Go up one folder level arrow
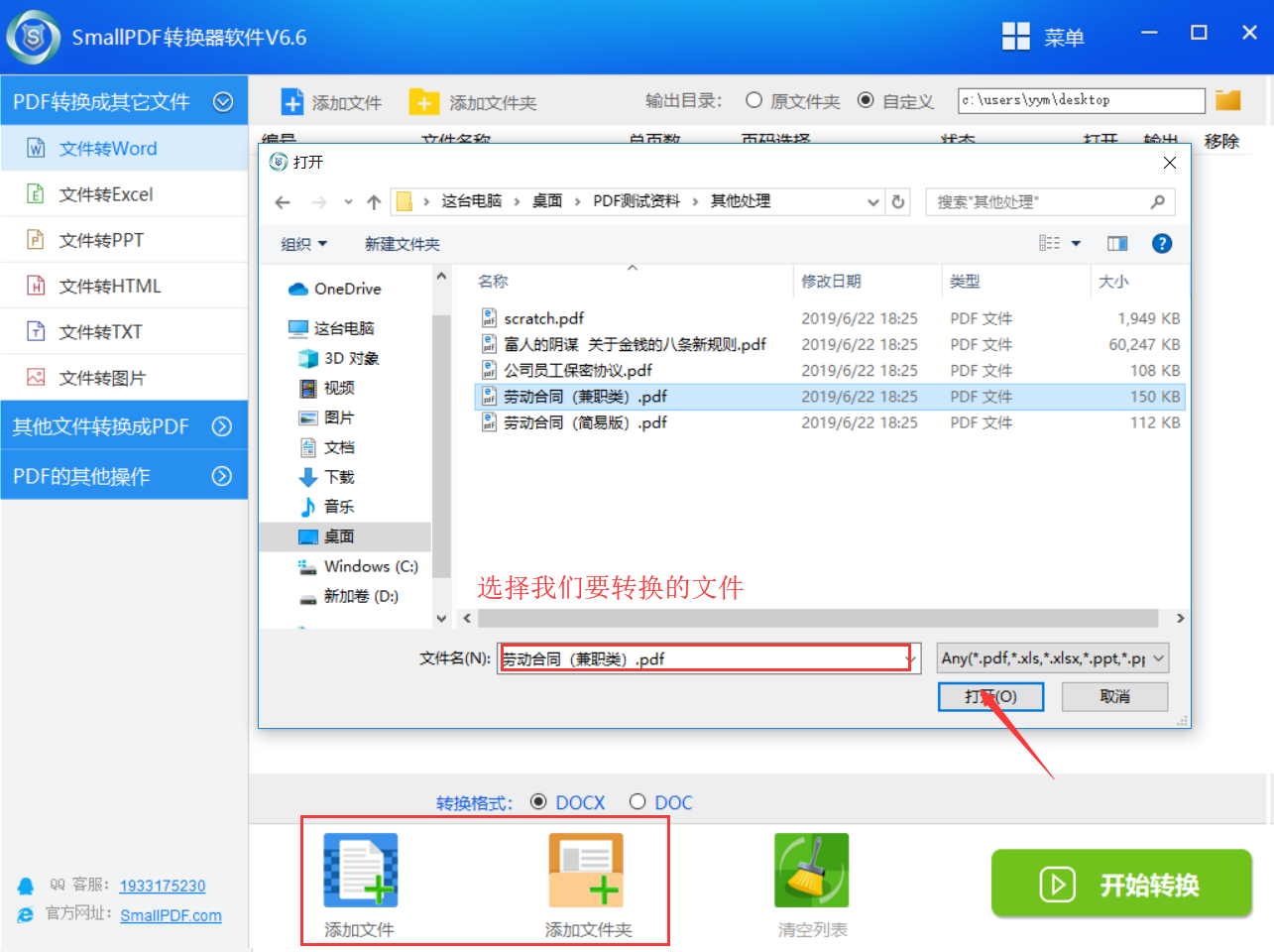The width and height of the screenshot is (1274, 952). point(374,202)
